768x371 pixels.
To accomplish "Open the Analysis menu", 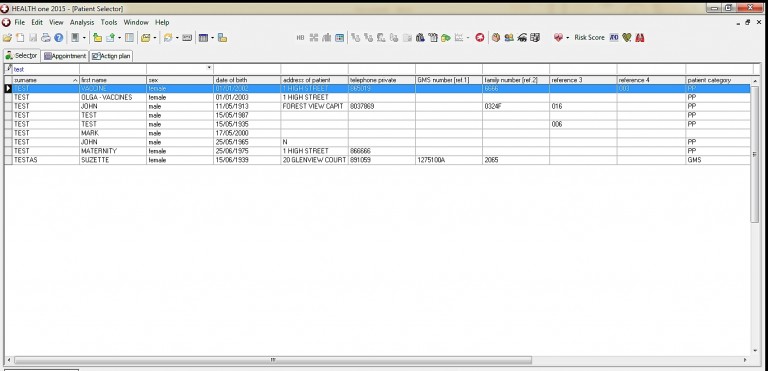I will pos(82,23).
